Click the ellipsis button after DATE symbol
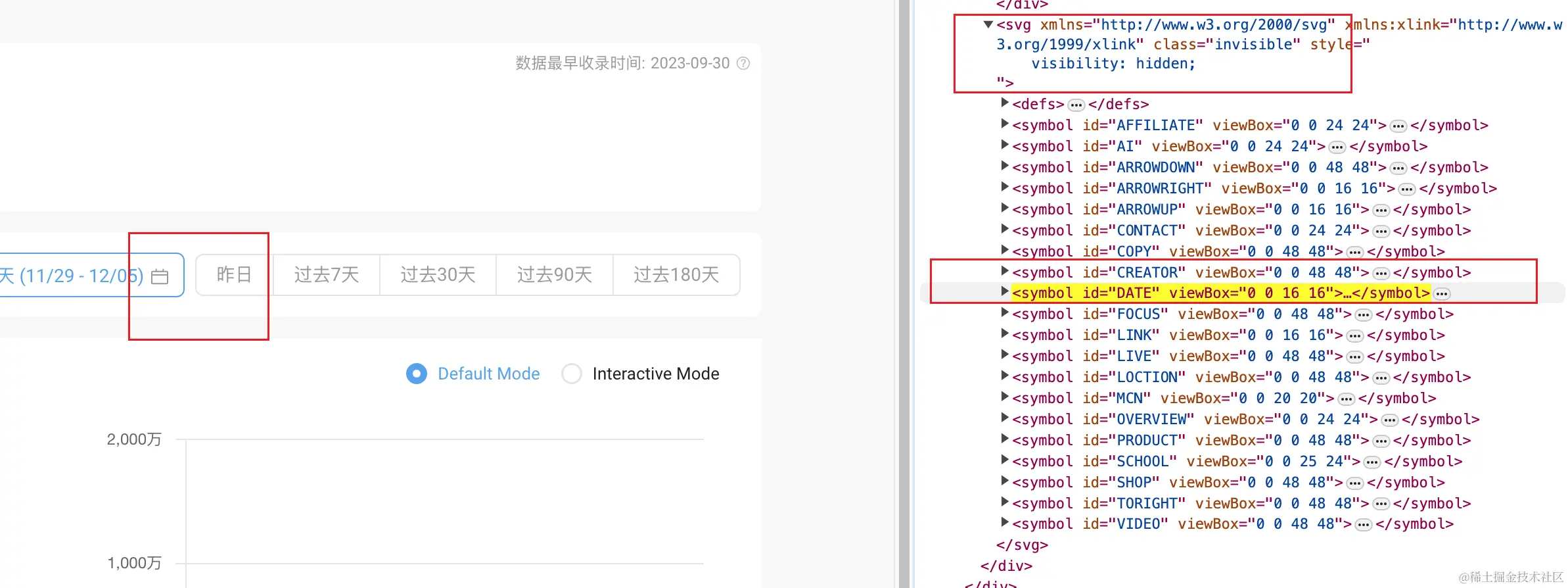 click(x=1442, y=293)
